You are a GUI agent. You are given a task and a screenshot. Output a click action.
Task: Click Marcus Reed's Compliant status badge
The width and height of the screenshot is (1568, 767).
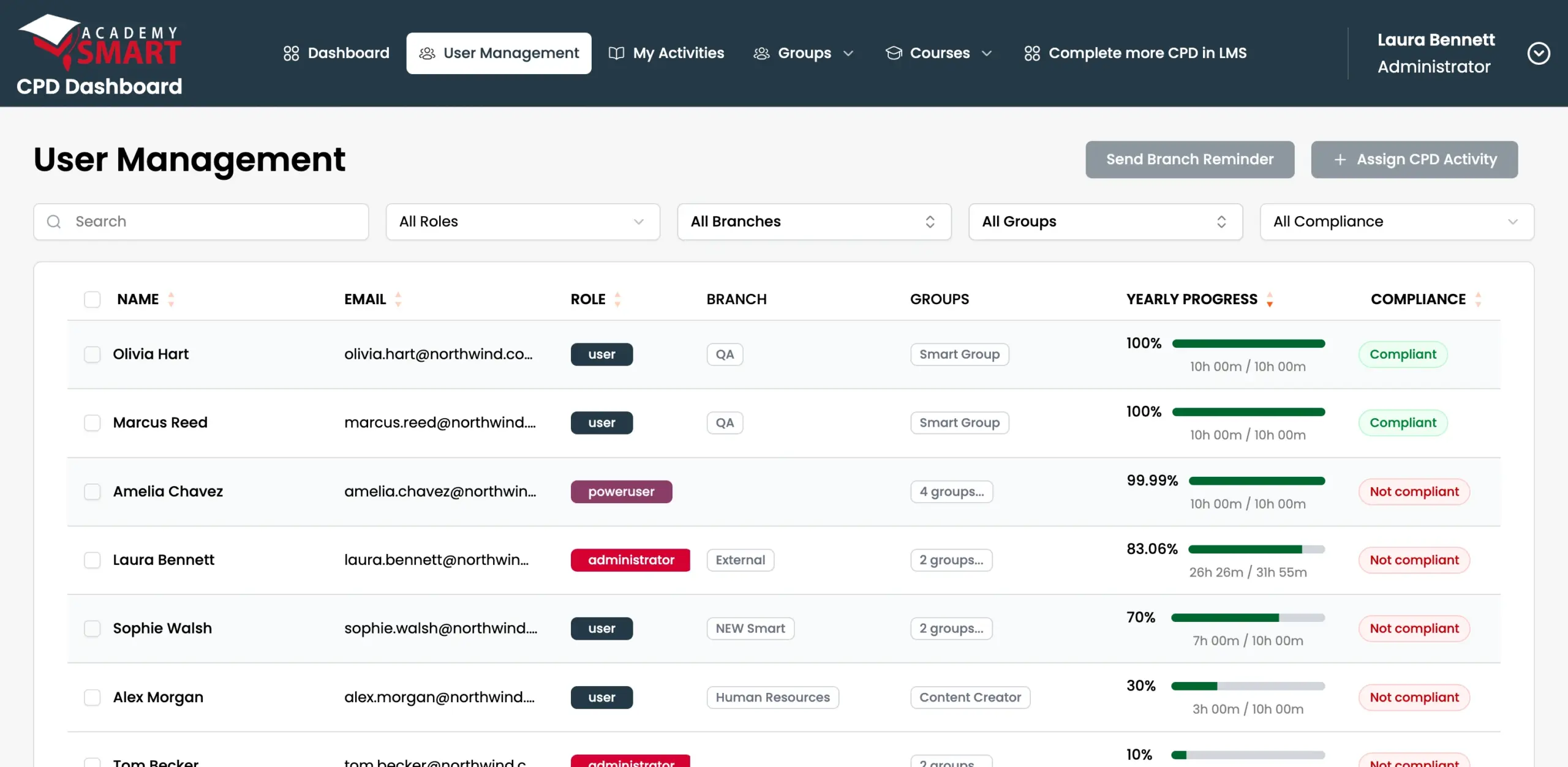(1403, 423)
